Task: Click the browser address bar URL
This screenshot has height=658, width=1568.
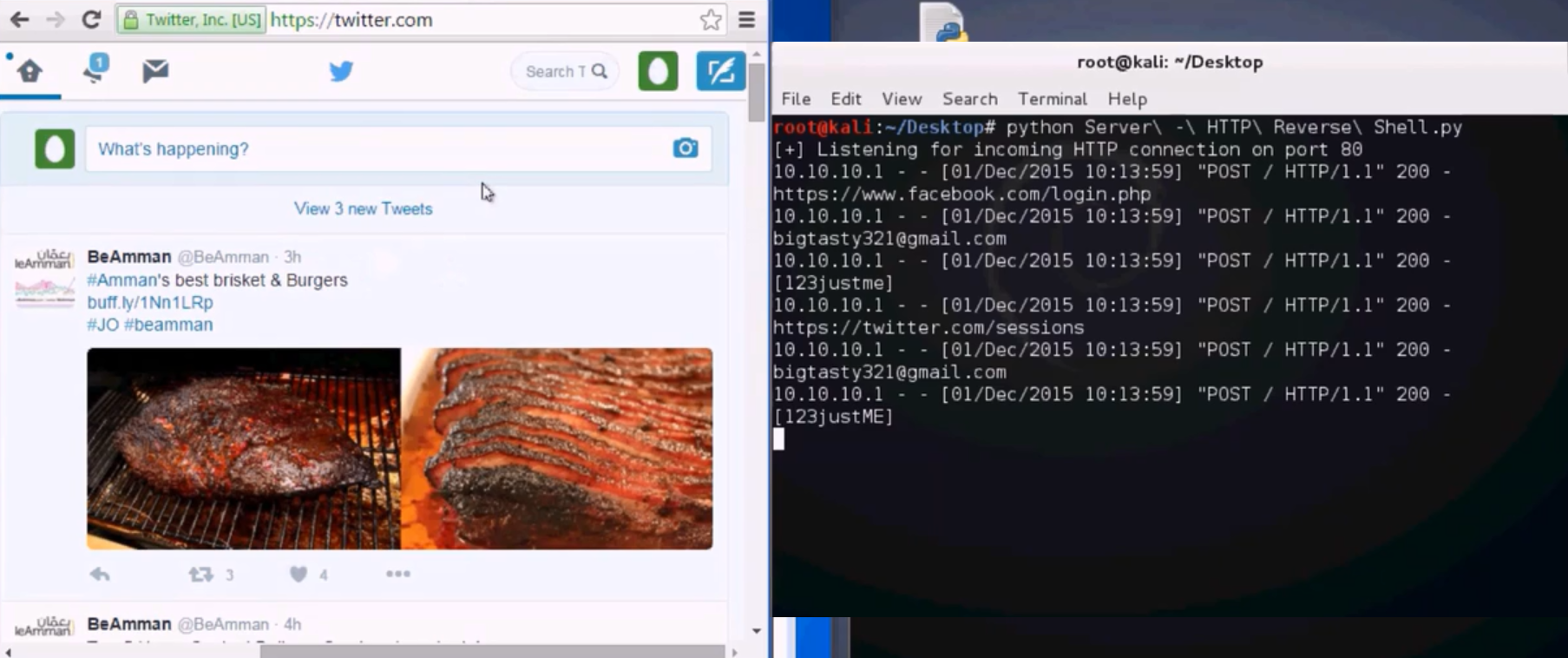Action: click(351, 19)
